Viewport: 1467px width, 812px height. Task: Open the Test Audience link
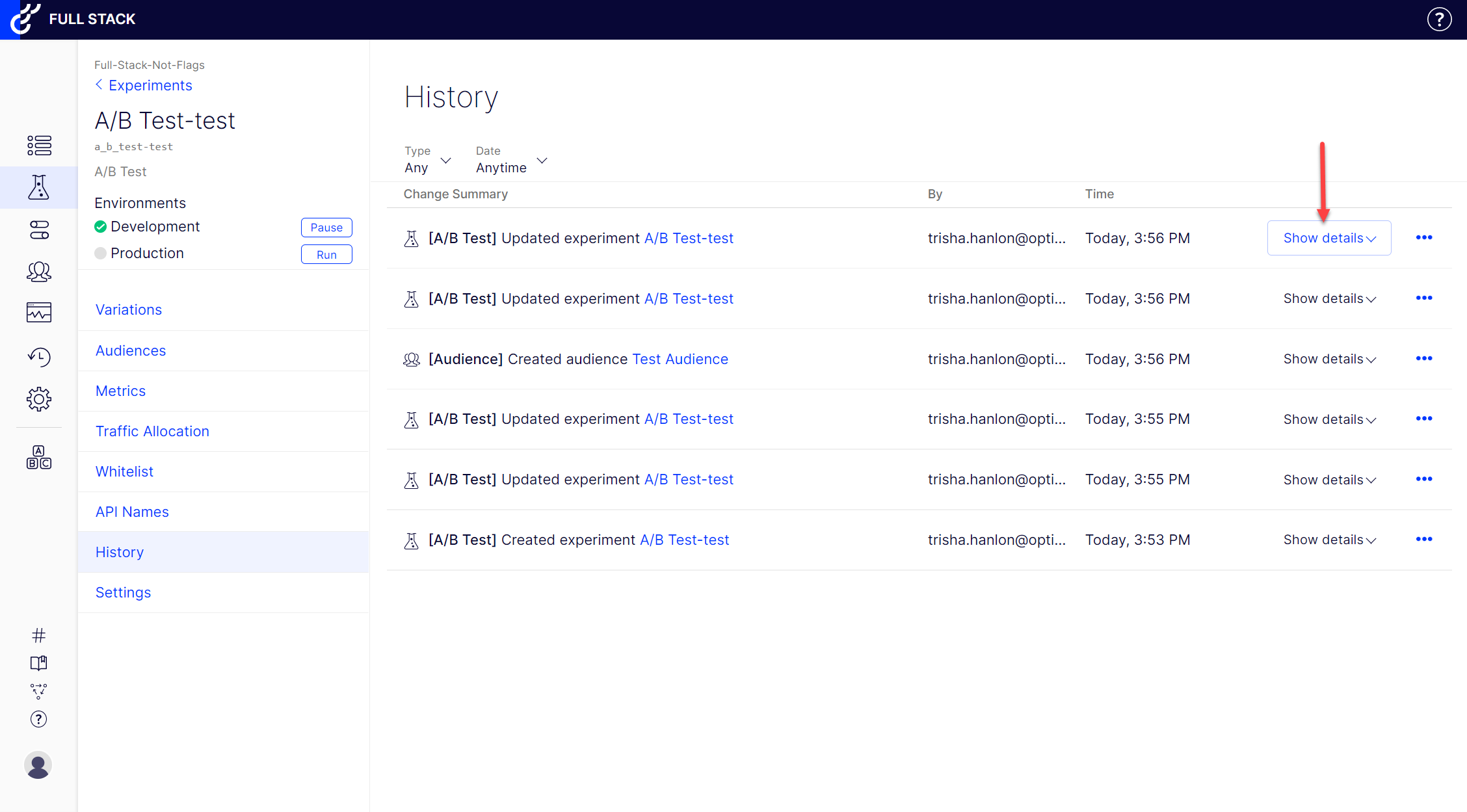click(680, 359)
